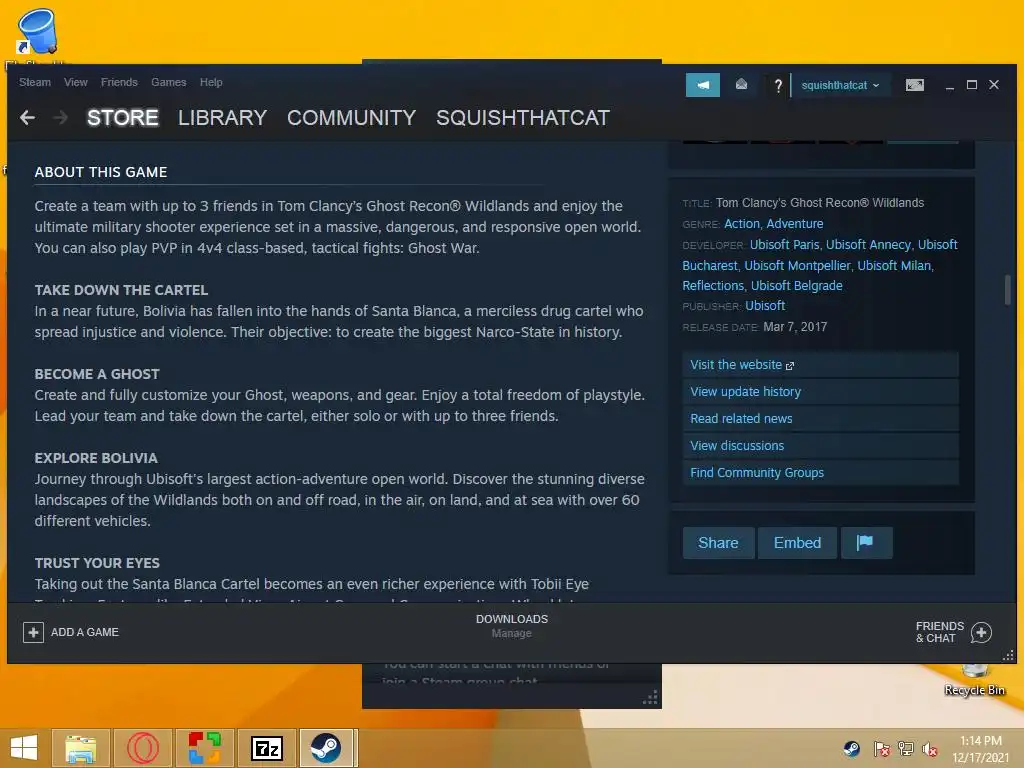Image resolution: width=1024 pixels, height=768 pixels.
Task: Click the TRUST YOUR EYES heading
Action: [x=97, y=563]
